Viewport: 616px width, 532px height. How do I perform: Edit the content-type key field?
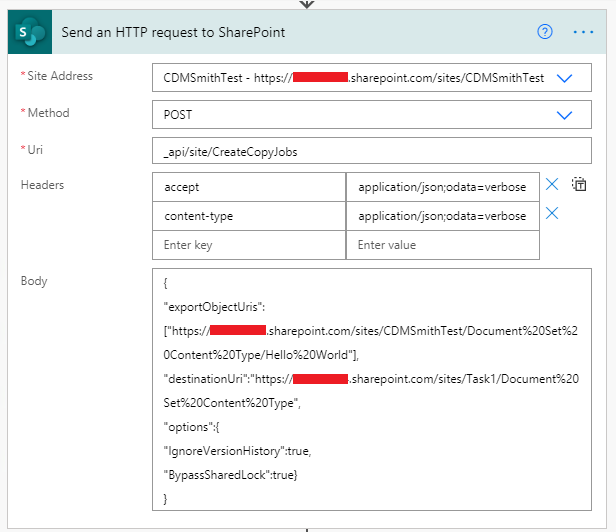pyautogui.click(x=249, y=216)
